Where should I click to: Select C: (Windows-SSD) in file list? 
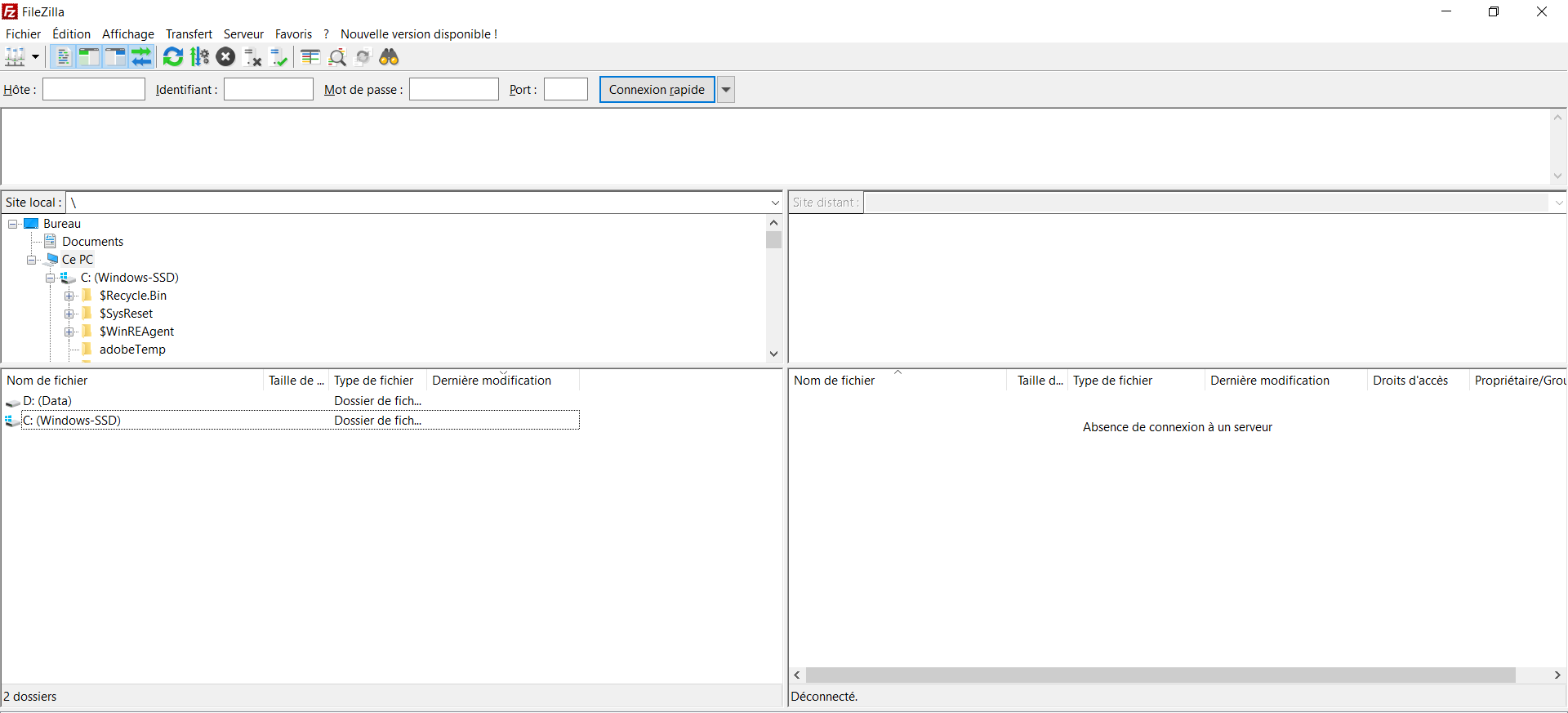click(292, 421)
